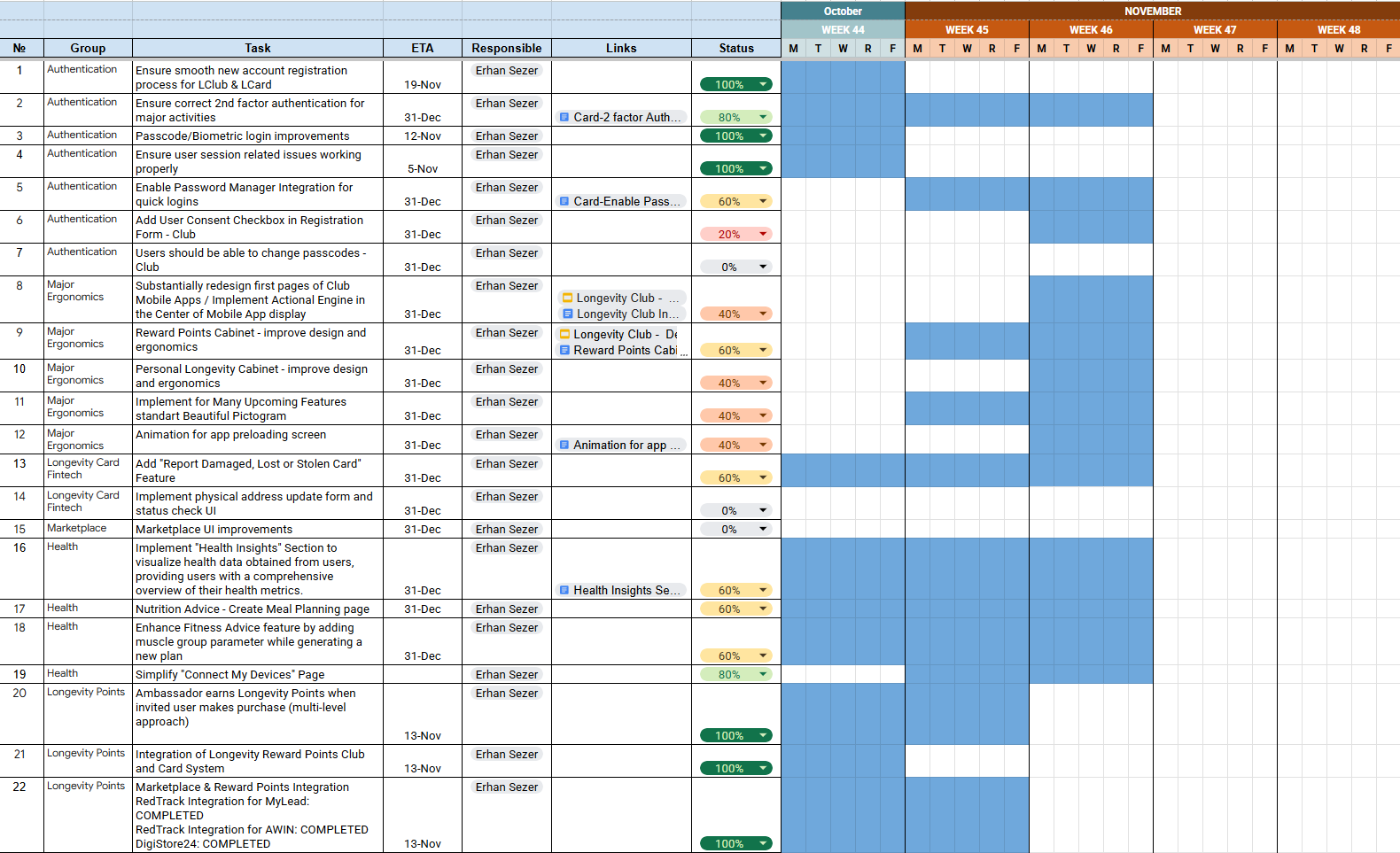
Task: Click the doc icon beside Reward Points Cabi link
Action: (x=564, y=350)
